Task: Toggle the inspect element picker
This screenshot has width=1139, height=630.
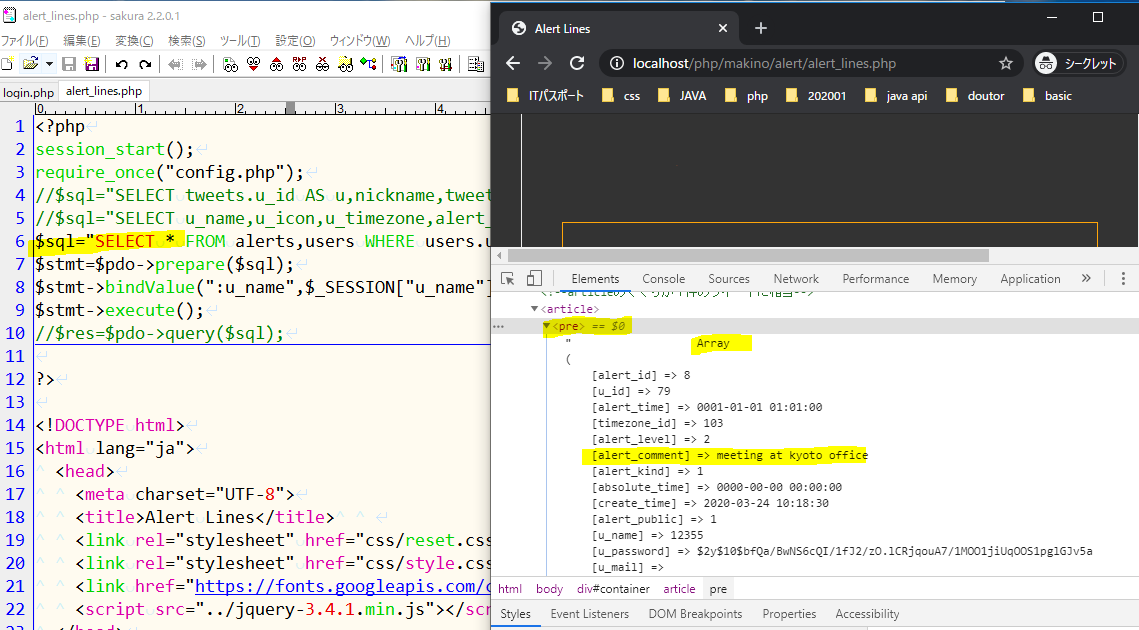Action: tap(508, 279)
